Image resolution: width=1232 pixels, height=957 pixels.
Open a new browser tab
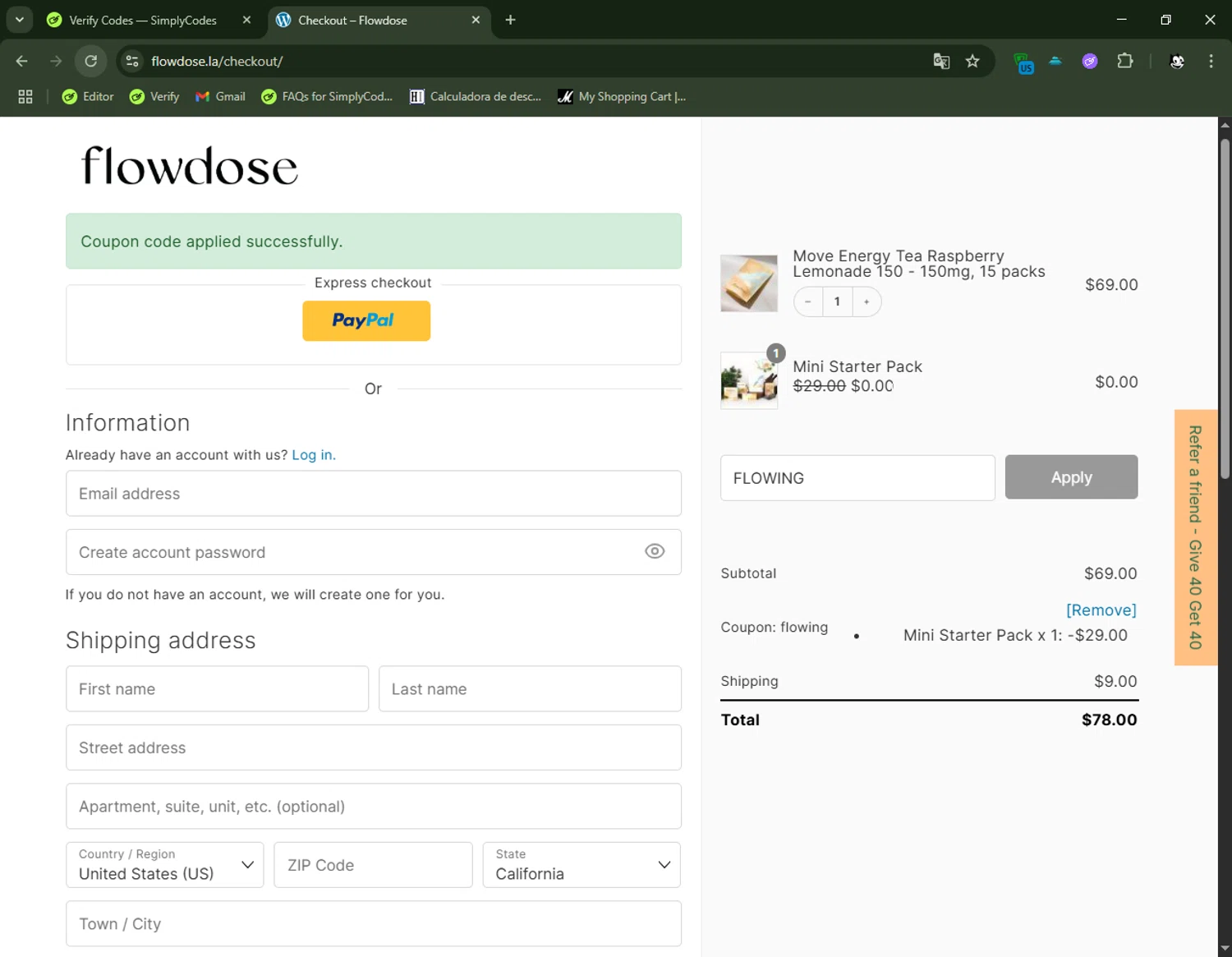coord(510,20)
